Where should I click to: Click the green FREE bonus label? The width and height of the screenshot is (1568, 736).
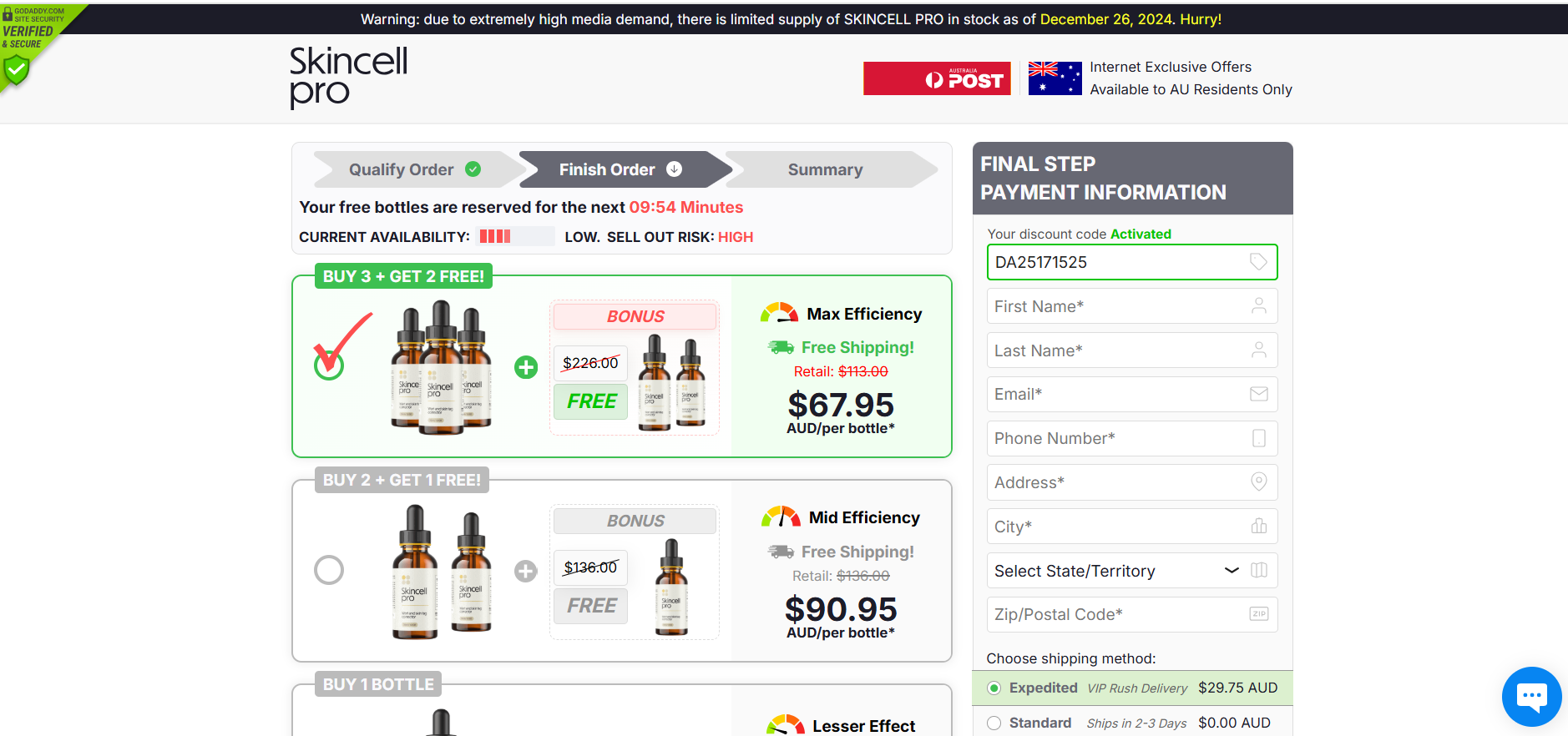click(x=591, y=401)
